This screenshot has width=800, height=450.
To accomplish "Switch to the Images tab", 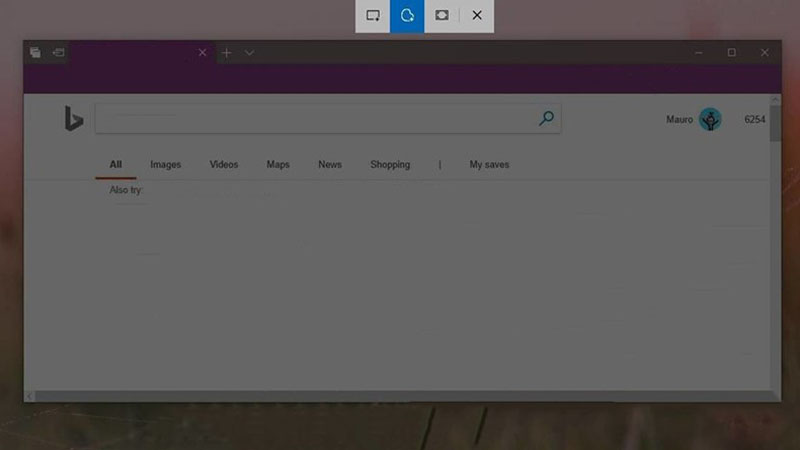I will tap(165, 165).
